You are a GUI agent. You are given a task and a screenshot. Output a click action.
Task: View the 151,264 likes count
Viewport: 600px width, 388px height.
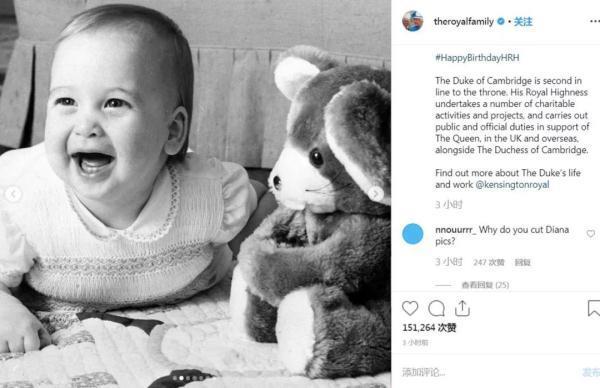tap(429, 328)
